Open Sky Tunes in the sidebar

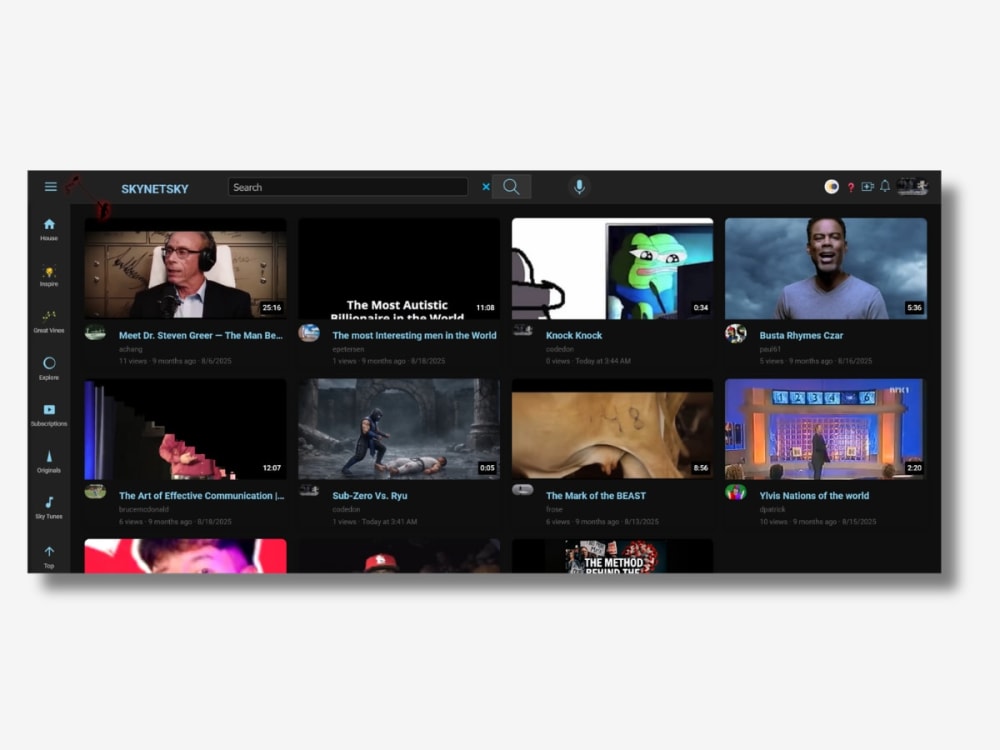(49, 508)
